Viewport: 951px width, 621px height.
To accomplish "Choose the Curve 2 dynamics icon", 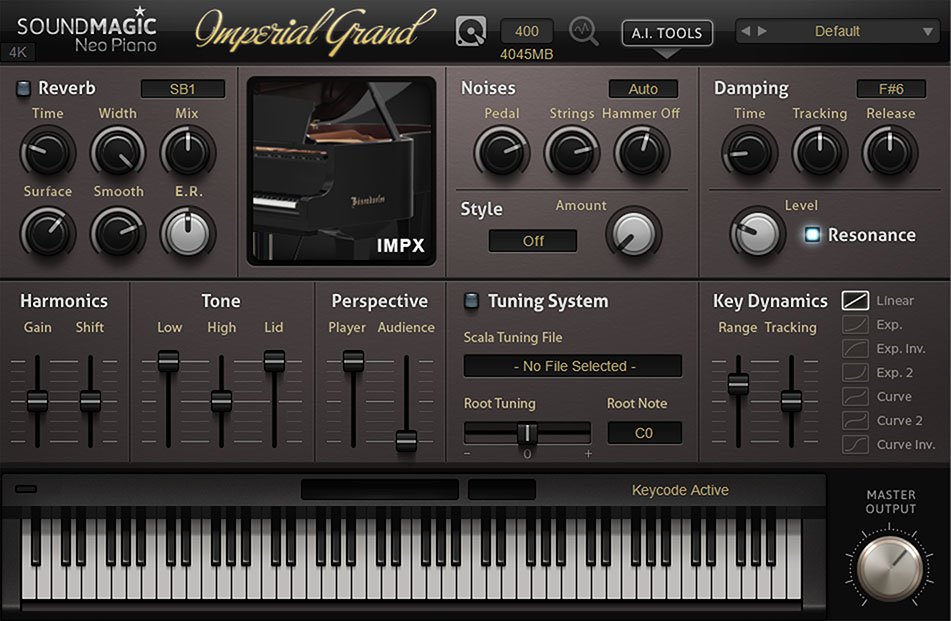I will tap(855, 421).
